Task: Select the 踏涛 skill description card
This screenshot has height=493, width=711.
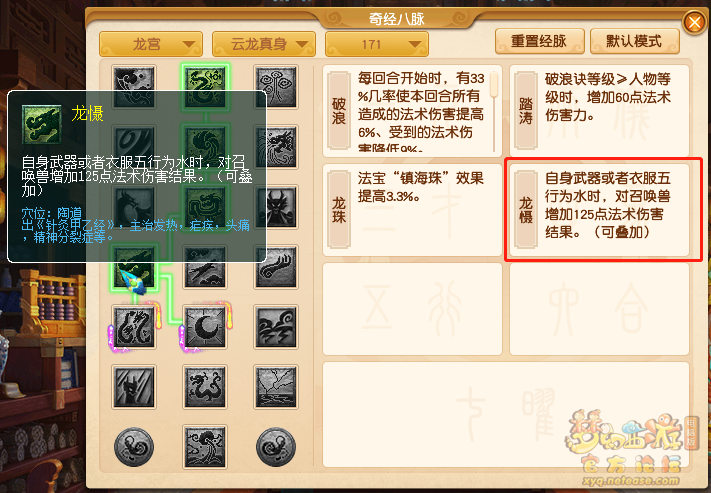Action: (599, 111)
